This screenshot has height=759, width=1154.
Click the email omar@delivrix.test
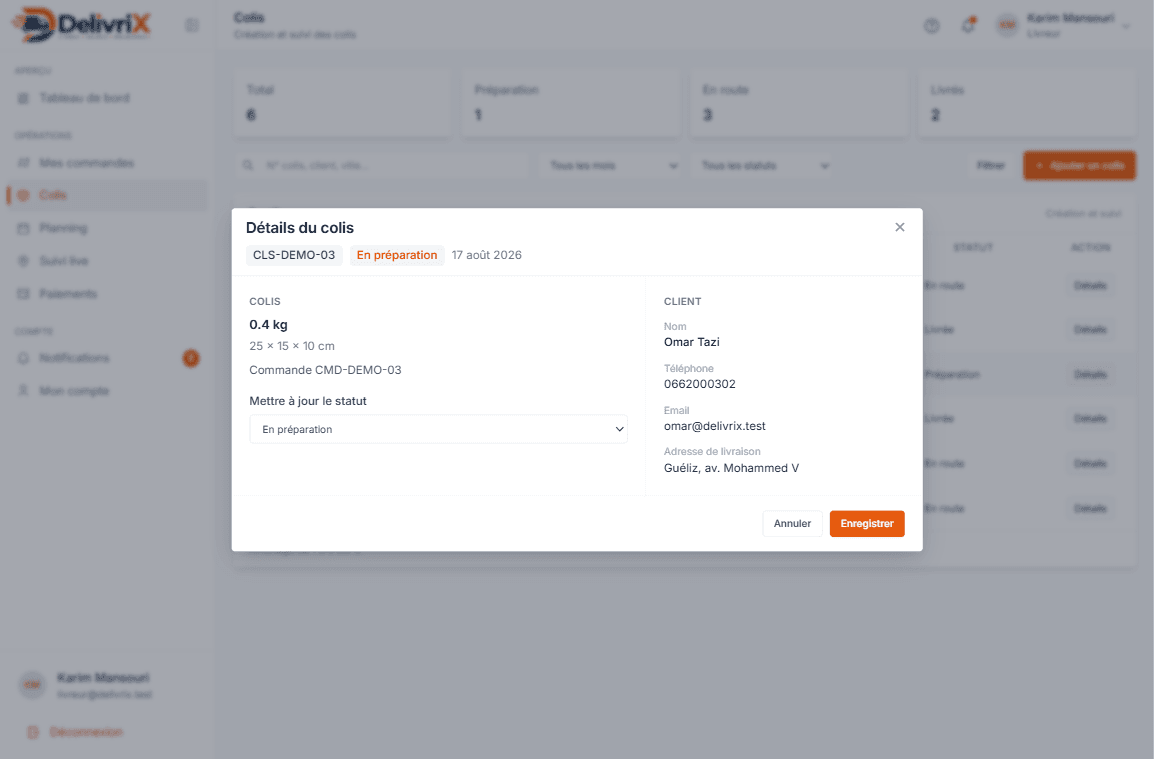tap(715, 426)
